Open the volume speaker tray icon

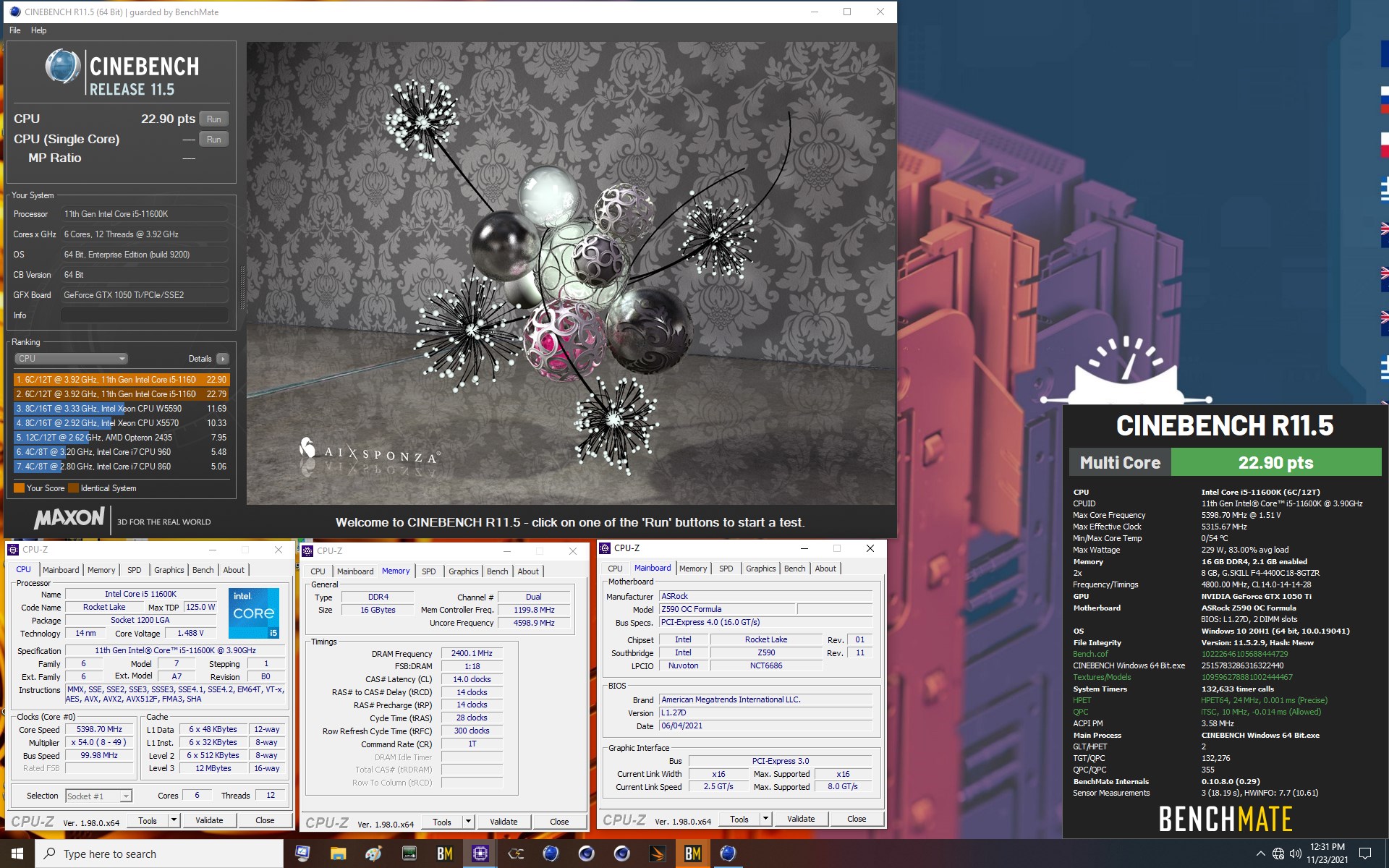1295,854
